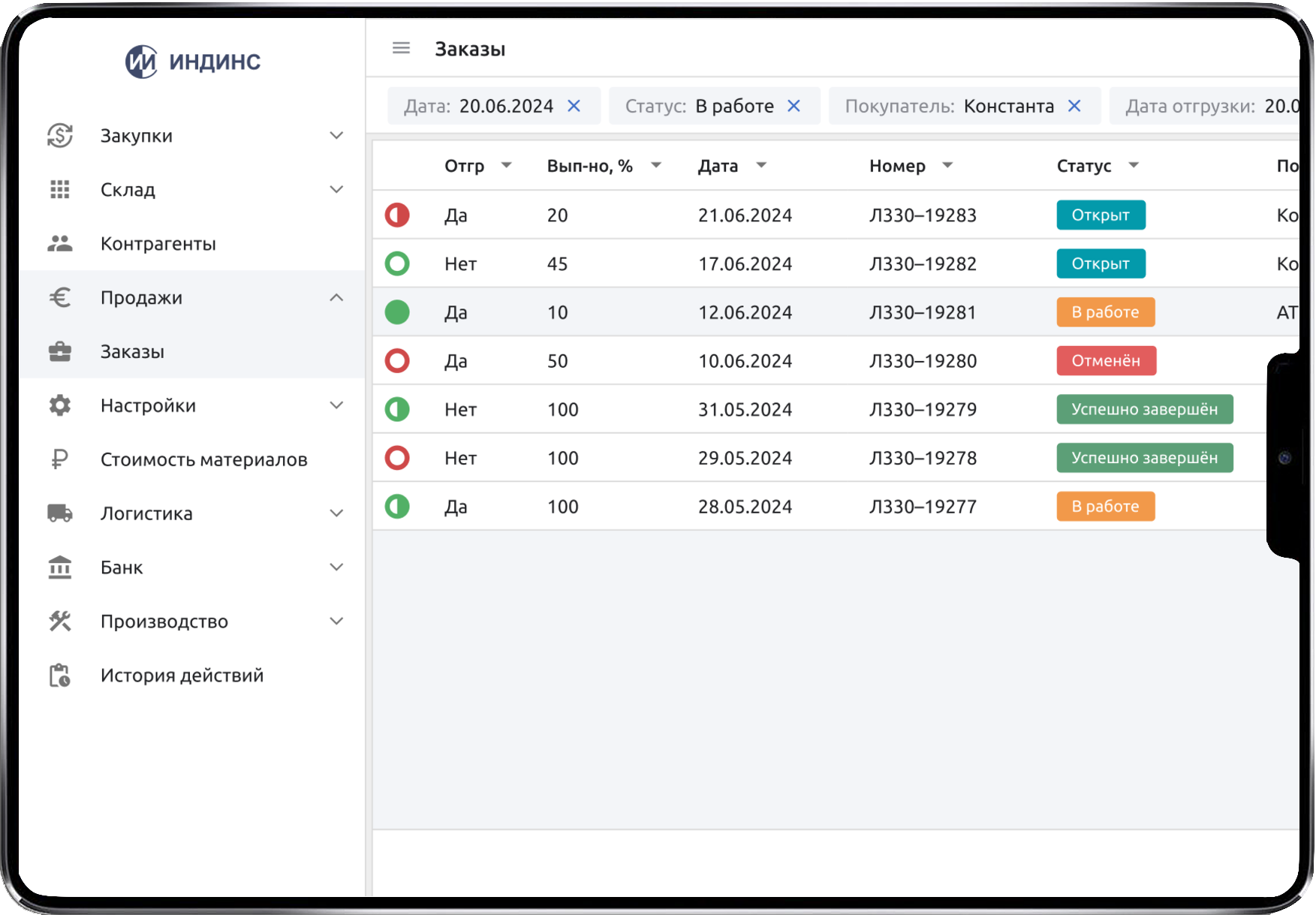Remove the Дата 20.06.2024 filter chip
1316x915 pixels.
click(574, 106)
